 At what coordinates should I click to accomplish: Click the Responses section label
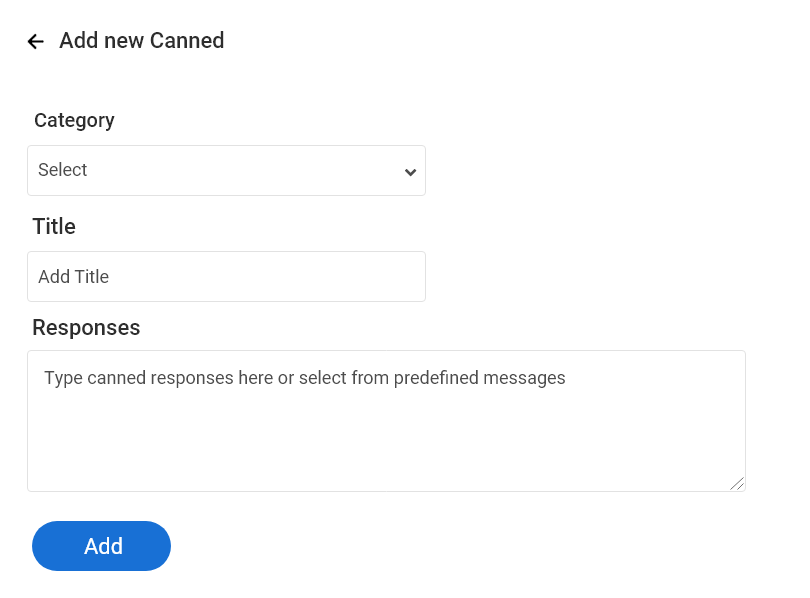(86, 327)
